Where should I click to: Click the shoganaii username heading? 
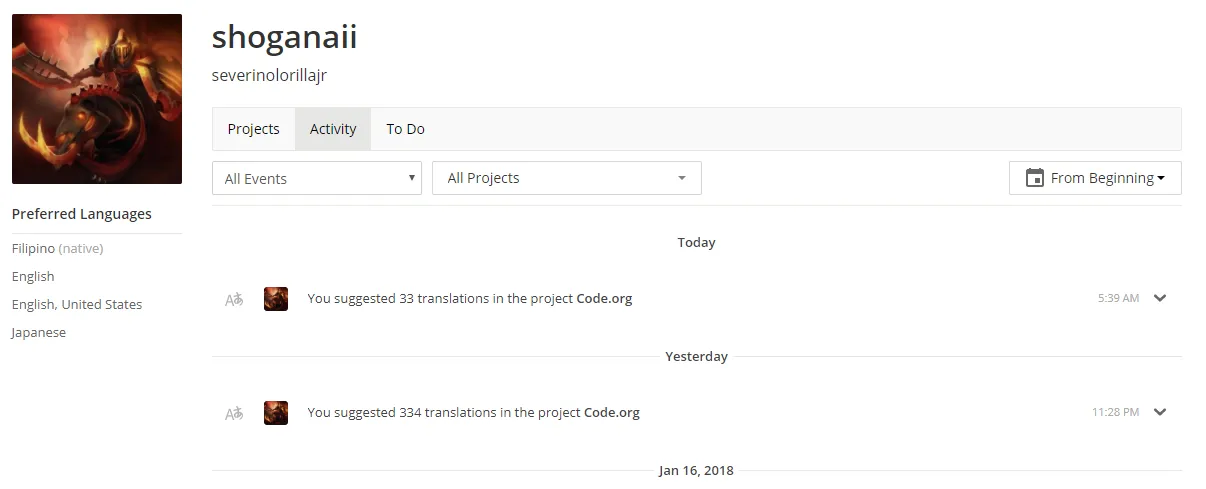point(284,37)
